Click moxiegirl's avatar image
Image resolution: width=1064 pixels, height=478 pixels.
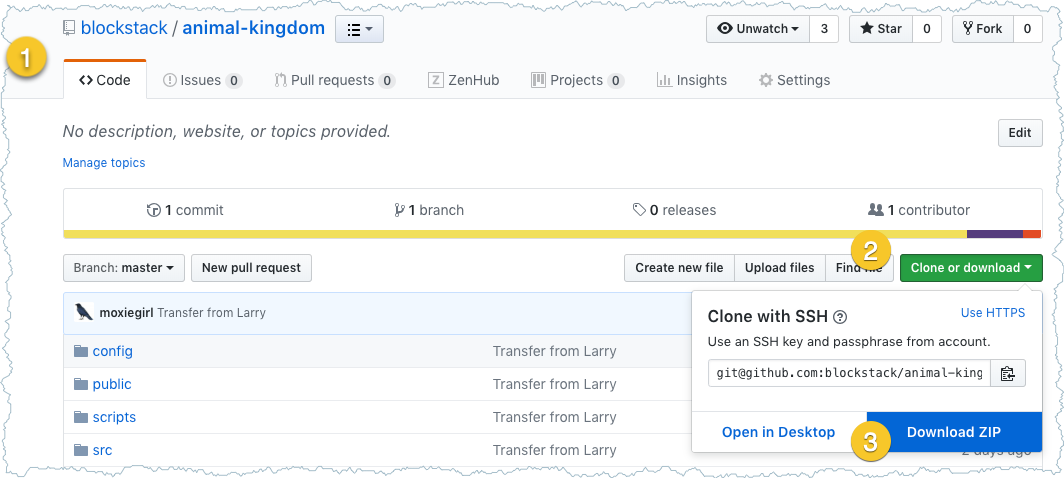[x=84, y=312]
